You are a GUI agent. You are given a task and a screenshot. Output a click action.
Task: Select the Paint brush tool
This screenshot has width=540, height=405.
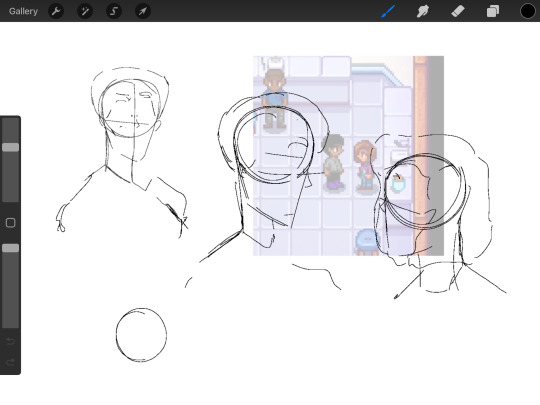coord(388,11)
